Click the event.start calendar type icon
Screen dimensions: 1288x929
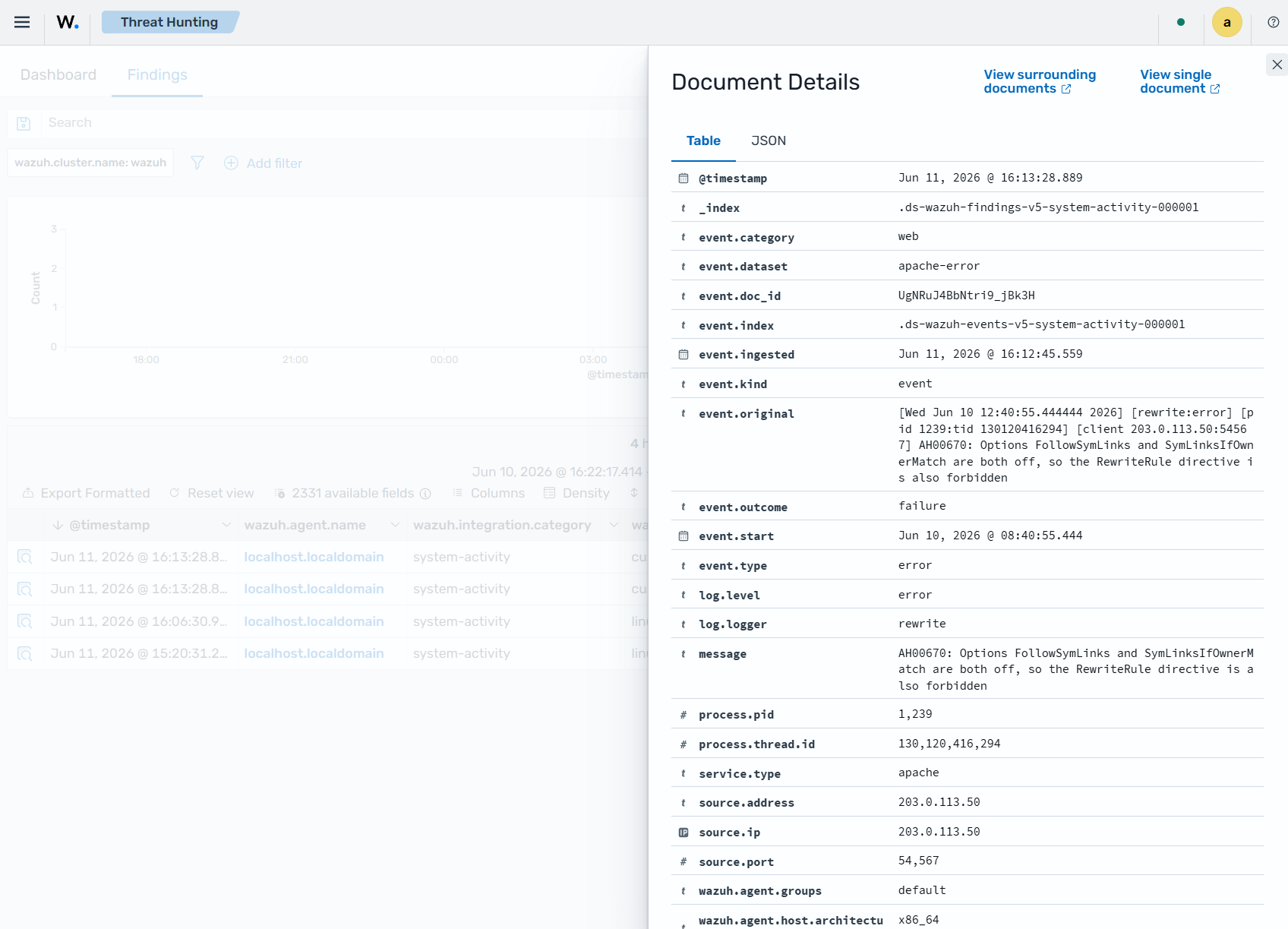[683, 536]
